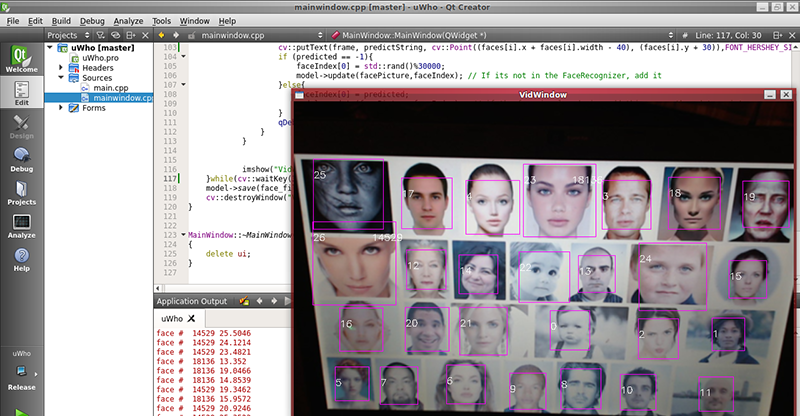Clear the Application Output pane

(x=242, y=301)
